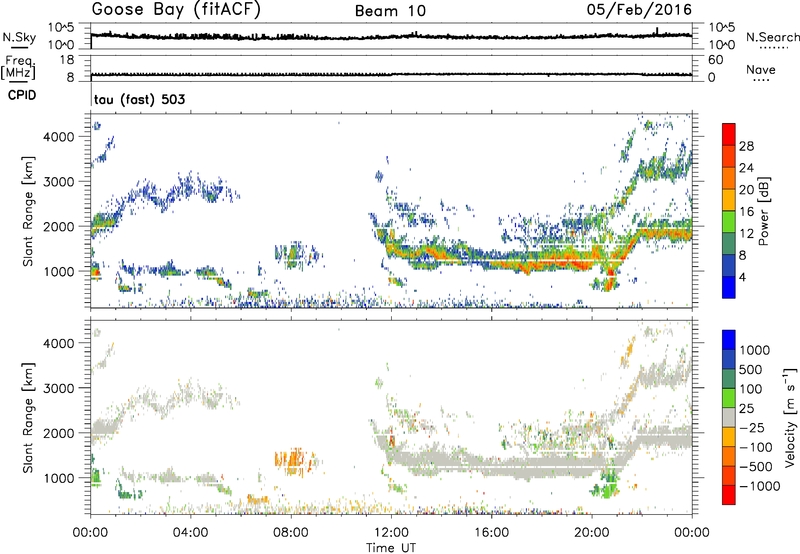Click the "60" tick on the Nave axis
Image resolution: width=800 pixels, height=554 pixels.
pyautogui.click(x=715, y=60)
